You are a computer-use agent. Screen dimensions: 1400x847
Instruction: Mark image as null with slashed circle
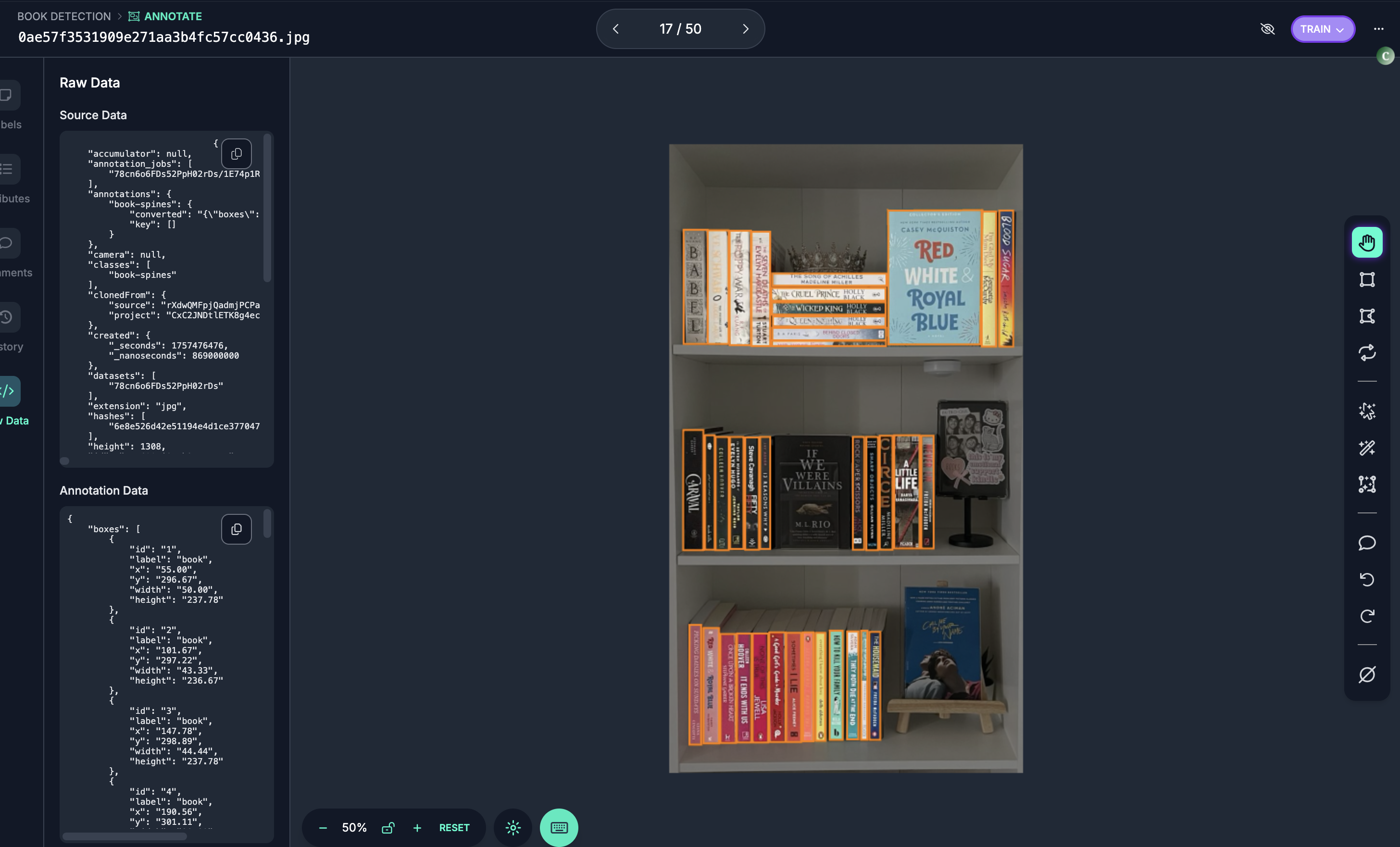pyautogui.click(x=1366, y=674)
